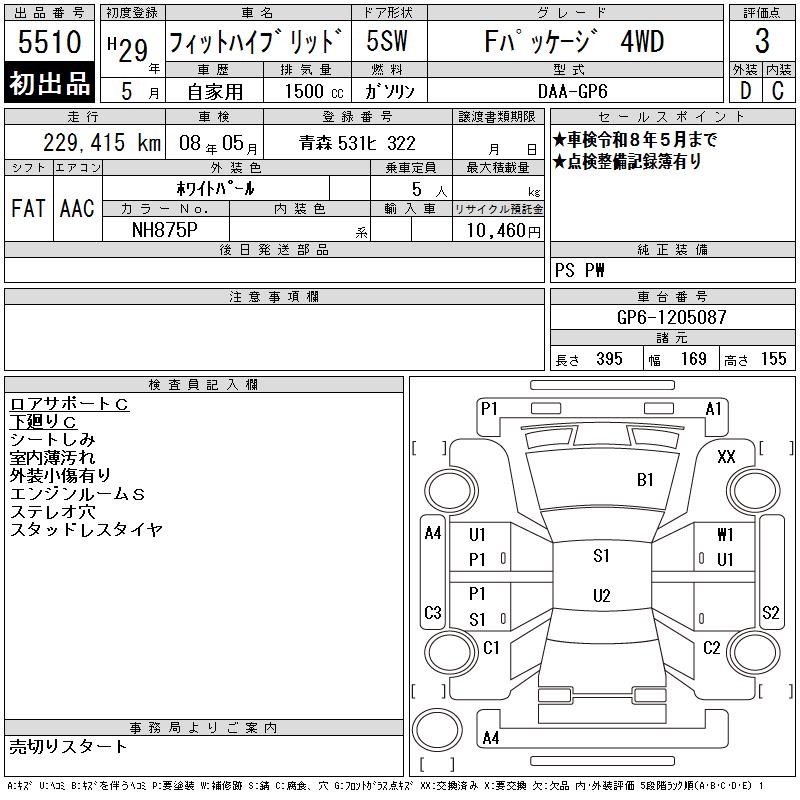The width and height of the screenshot is (800, 800).
Task: Click air conditioner value "AAC"
Action: coord(77,208)
